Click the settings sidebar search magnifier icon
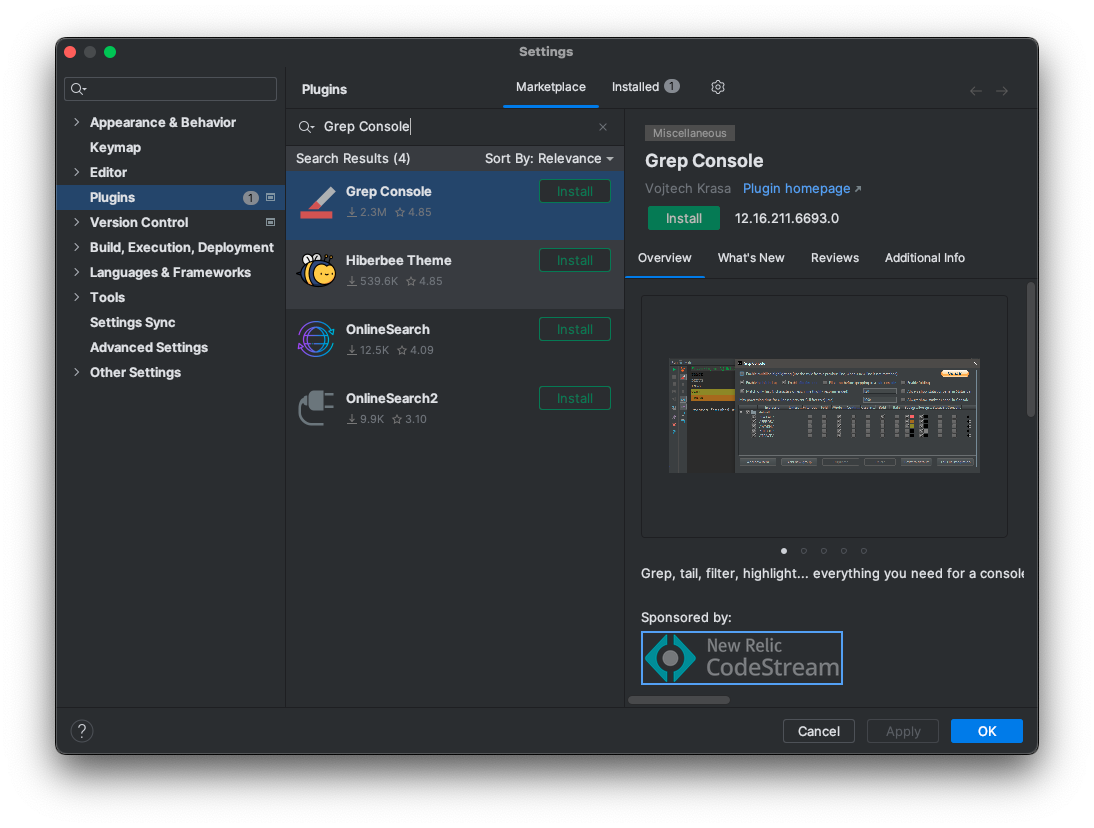The width and height of the screenshot is (1094, 828). [x=78, y=89]
